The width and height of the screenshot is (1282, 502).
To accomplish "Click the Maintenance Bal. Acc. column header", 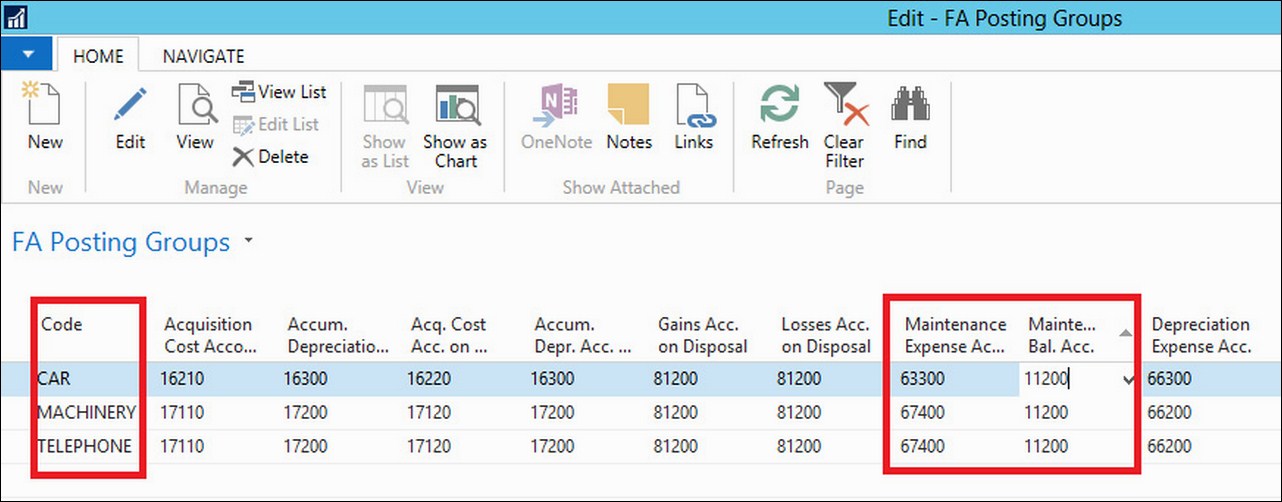I will (1064, 336).
